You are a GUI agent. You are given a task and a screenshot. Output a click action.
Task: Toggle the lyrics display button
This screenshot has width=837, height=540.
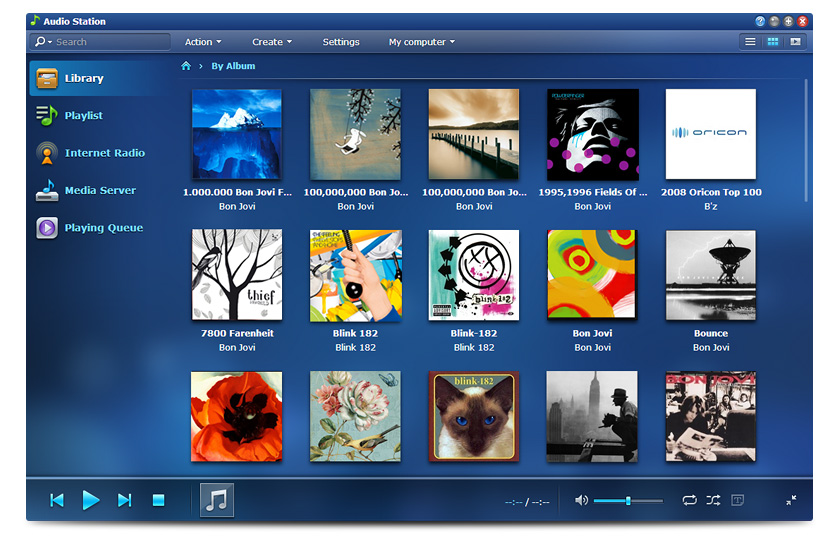pyautogui.click(x=737, y=501)
